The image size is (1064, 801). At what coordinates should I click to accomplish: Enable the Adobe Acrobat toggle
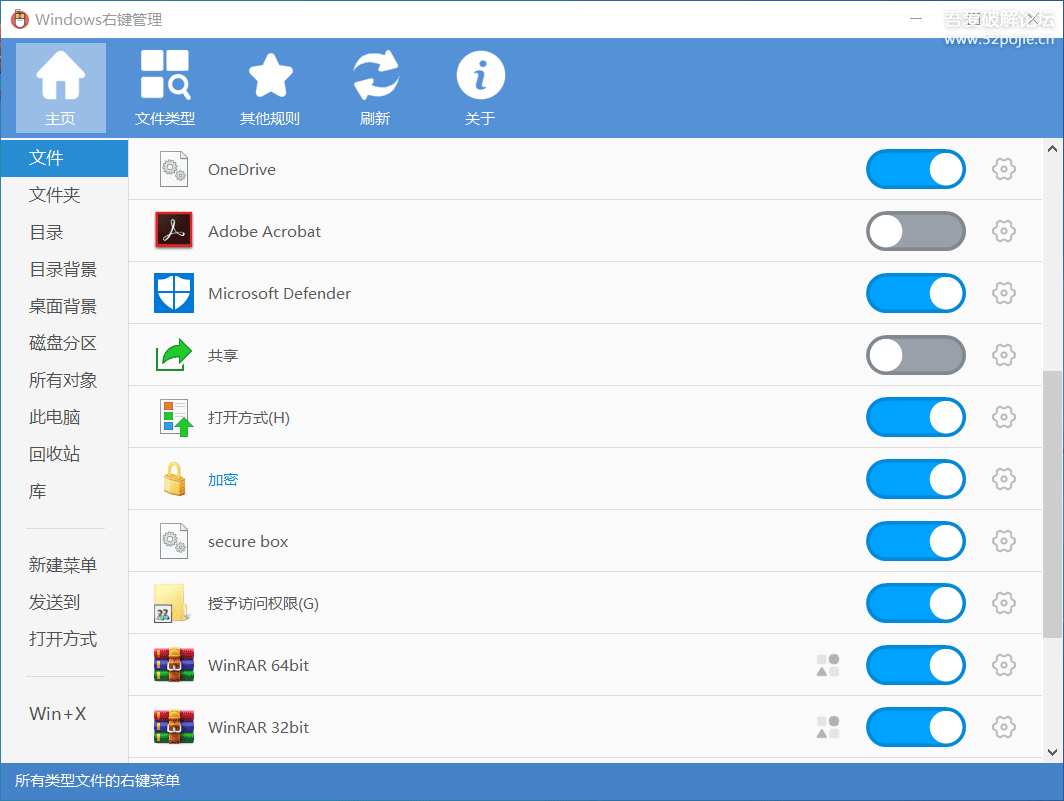click(x=915, y=231)
